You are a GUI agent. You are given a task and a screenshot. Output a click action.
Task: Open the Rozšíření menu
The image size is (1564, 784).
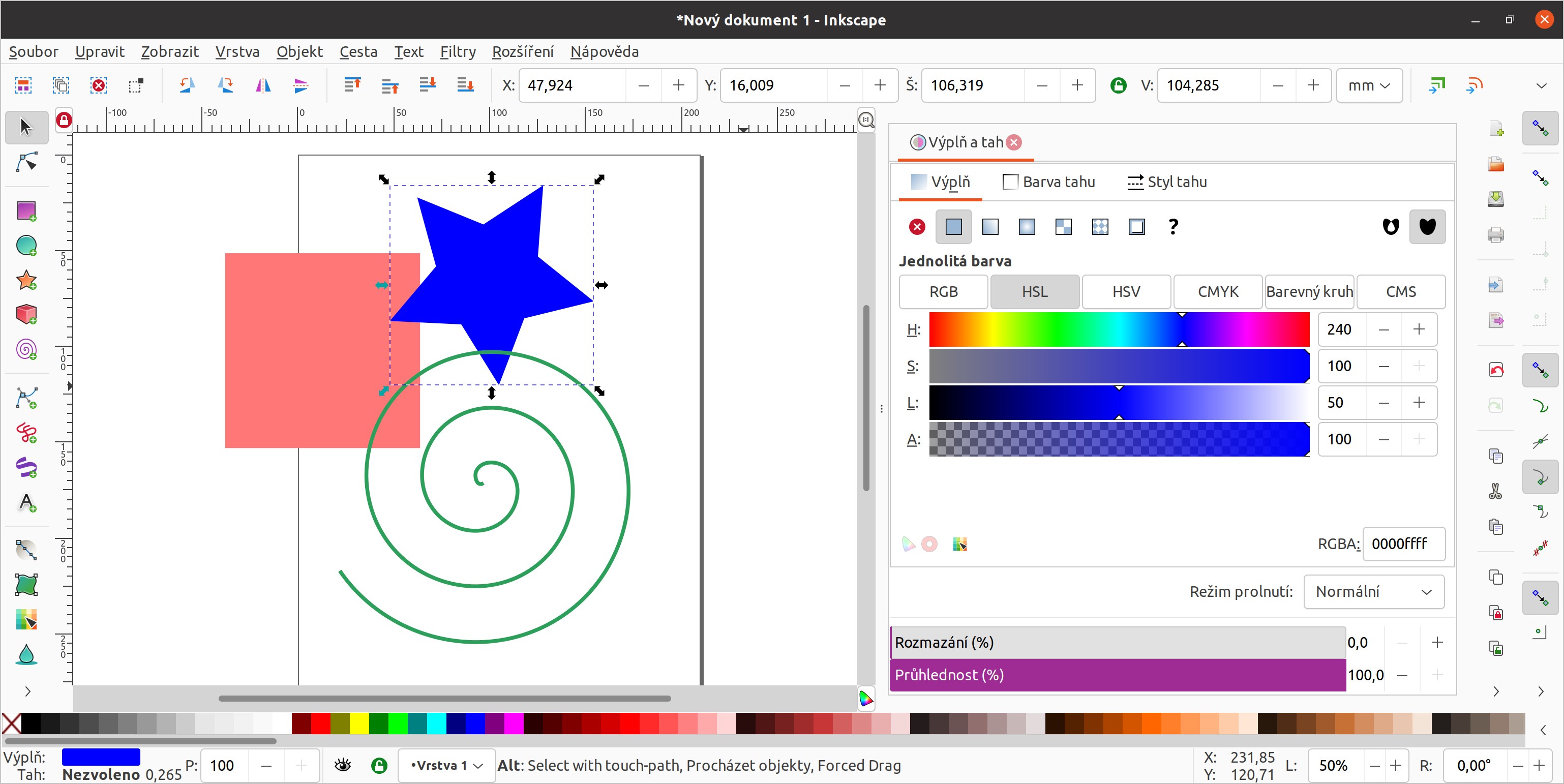click(x=523, y=52)
